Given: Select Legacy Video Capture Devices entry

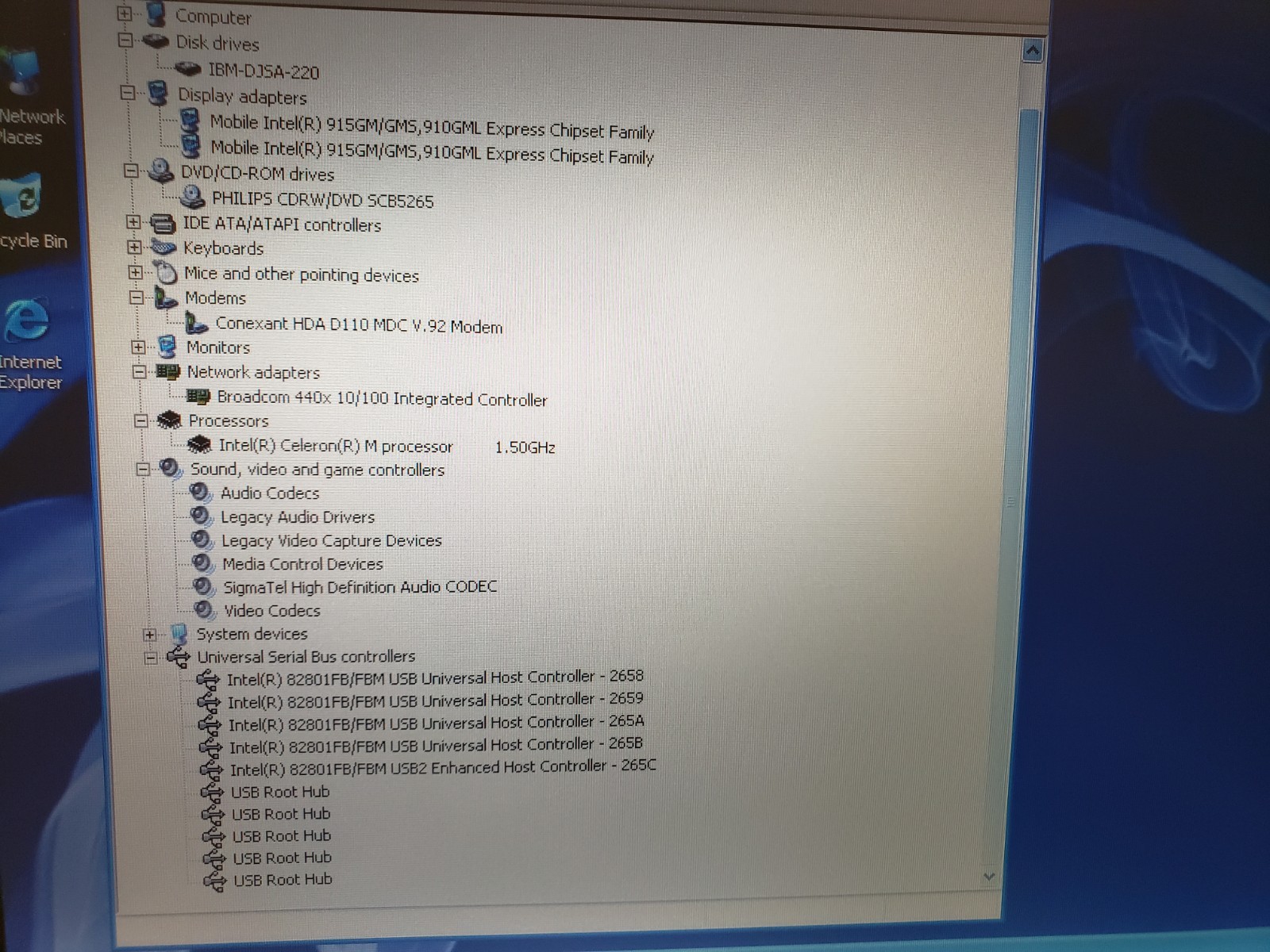Looking at the screenshot, I should 332,541.
